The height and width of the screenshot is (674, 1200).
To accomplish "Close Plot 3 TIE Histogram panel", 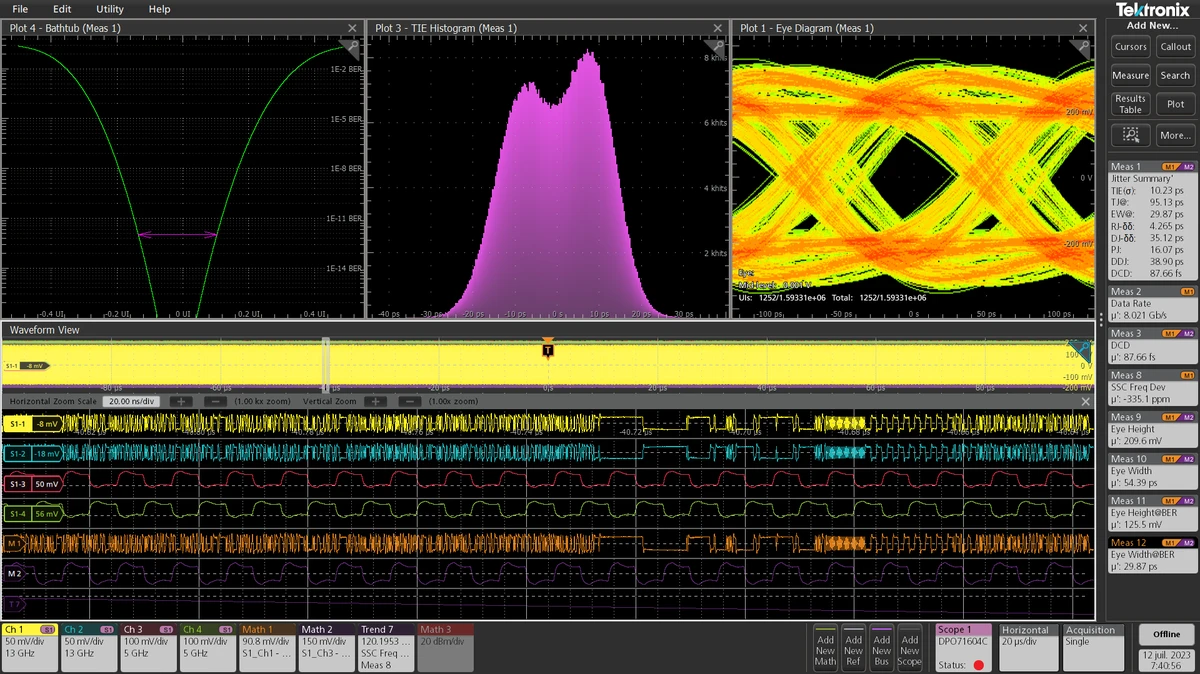I will pyautogui.click(x=718, y=28).
